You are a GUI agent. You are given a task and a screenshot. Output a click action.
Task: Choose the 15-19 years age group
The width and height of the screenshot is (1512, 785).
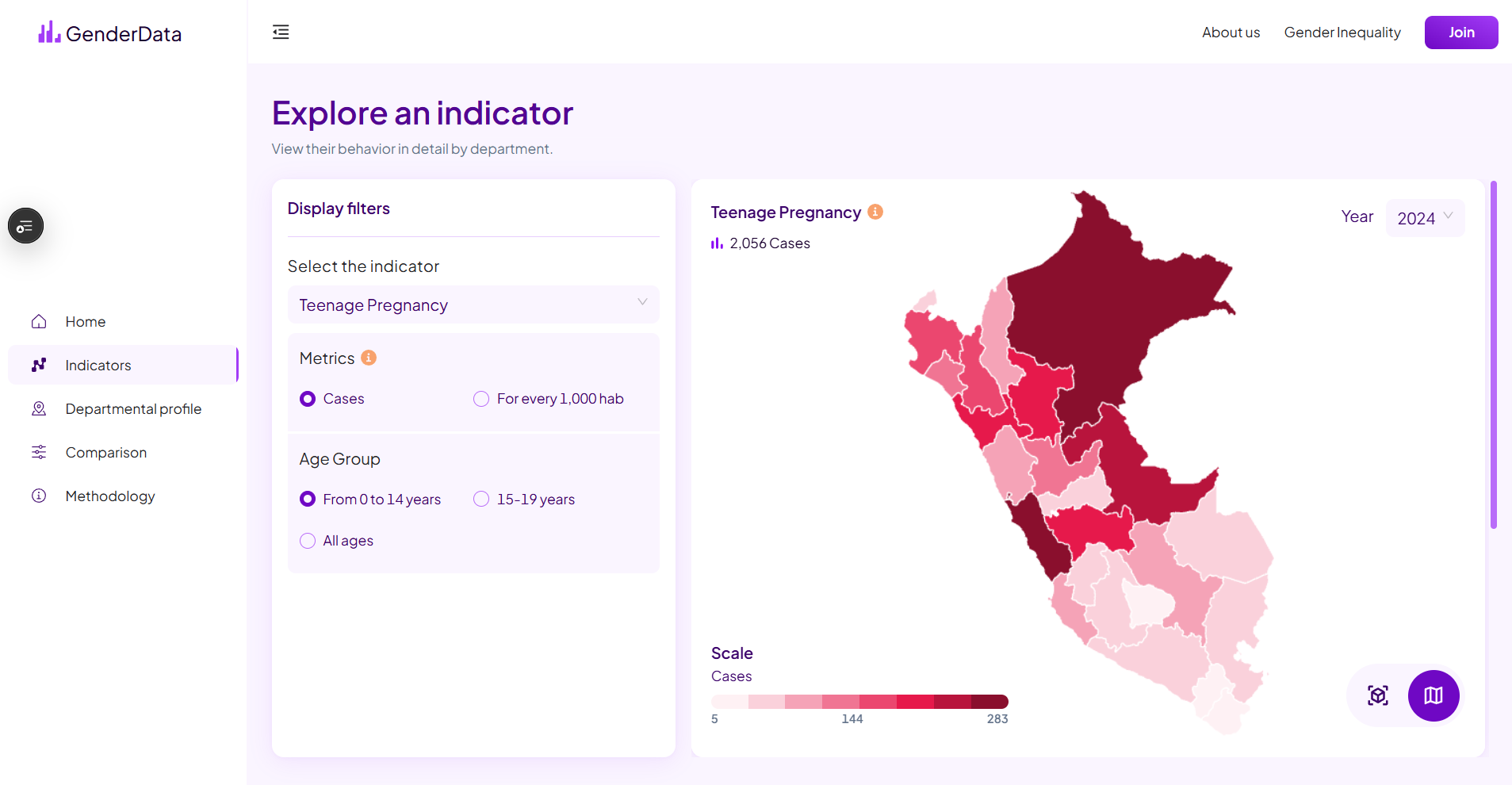(481, 499)
